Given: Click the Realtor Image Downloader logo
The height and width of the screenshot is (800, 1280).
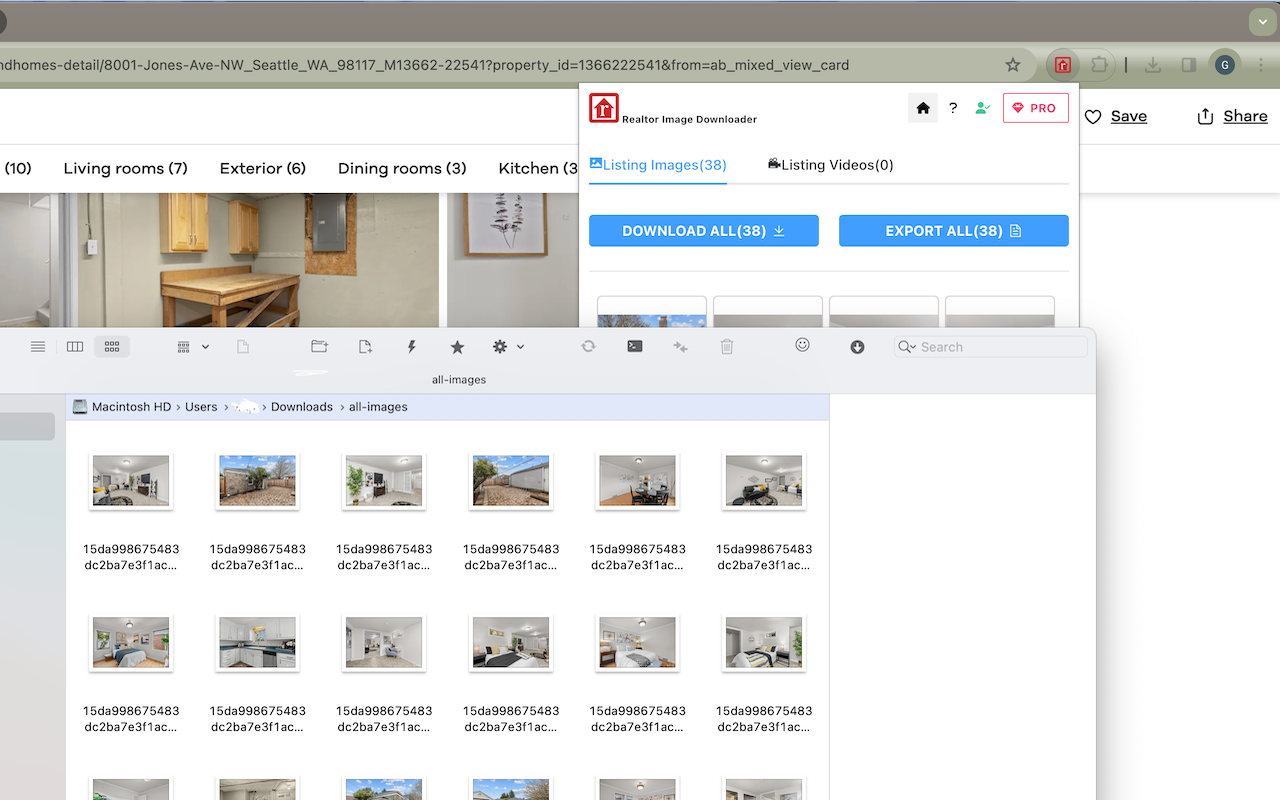Looking at the screenshot, I should coord(604,108).
